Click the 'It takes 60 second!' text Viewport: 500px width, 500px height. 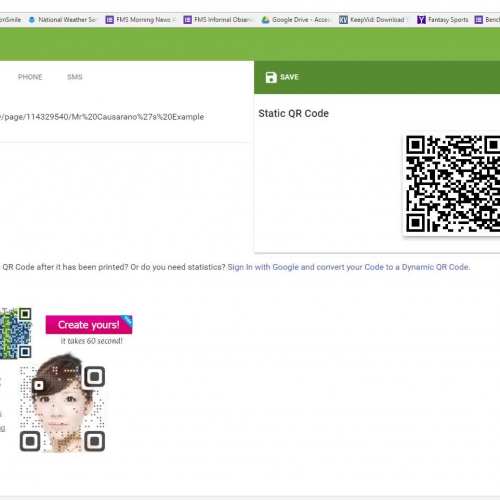[91, 341]
